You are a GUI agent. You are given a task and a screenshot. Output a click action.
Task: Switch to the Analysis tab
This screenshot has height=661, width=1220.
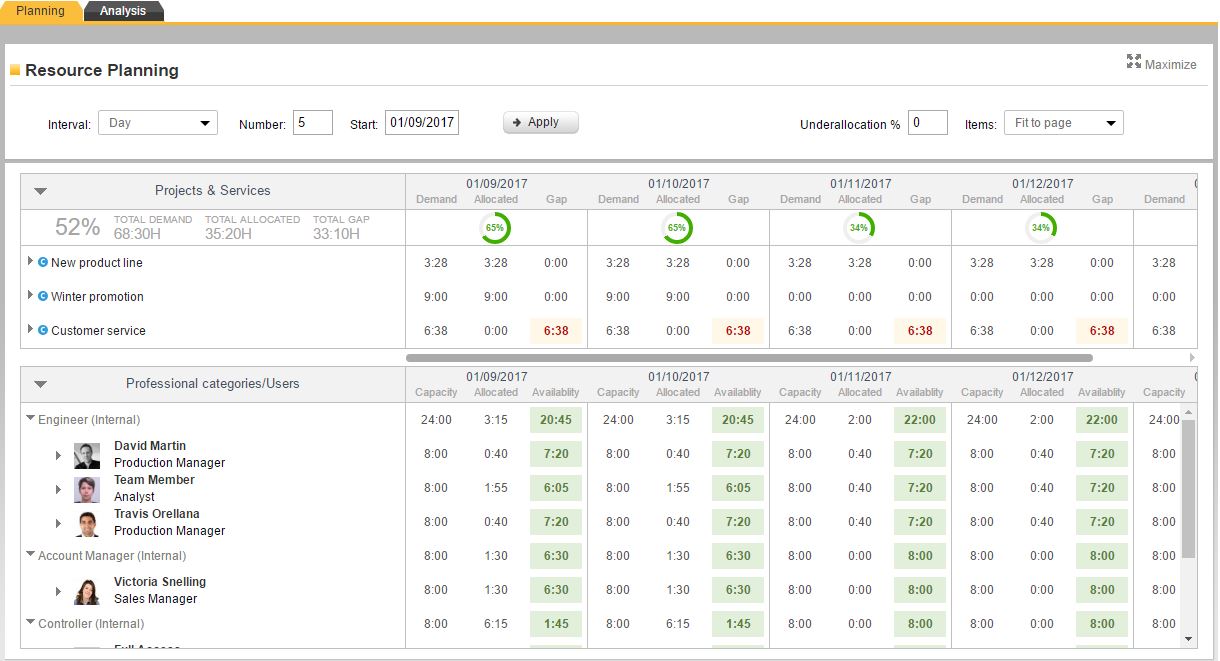(124, 11)
